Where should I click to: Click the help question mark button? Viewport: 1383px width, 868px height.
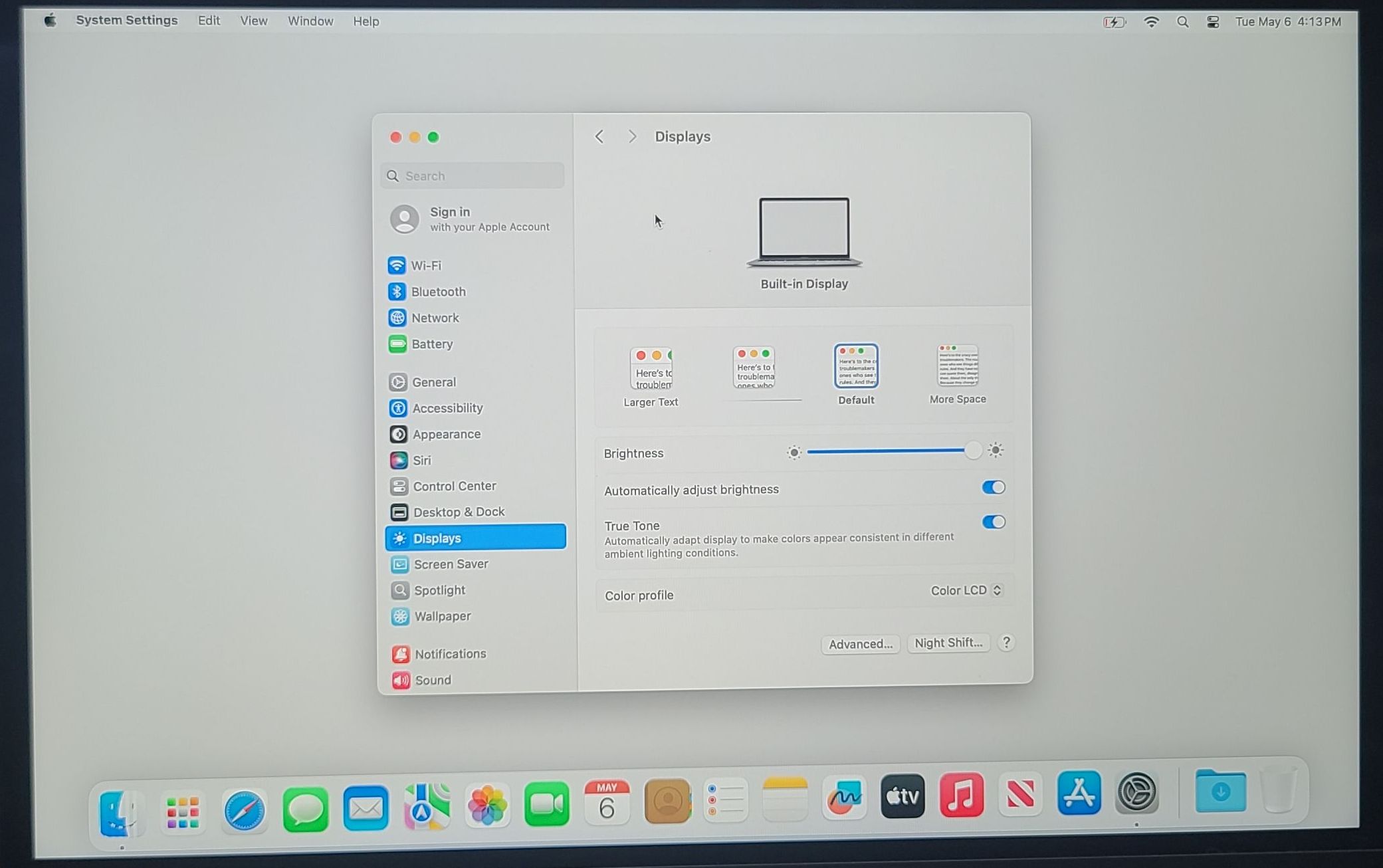(x=1006, y=643)
